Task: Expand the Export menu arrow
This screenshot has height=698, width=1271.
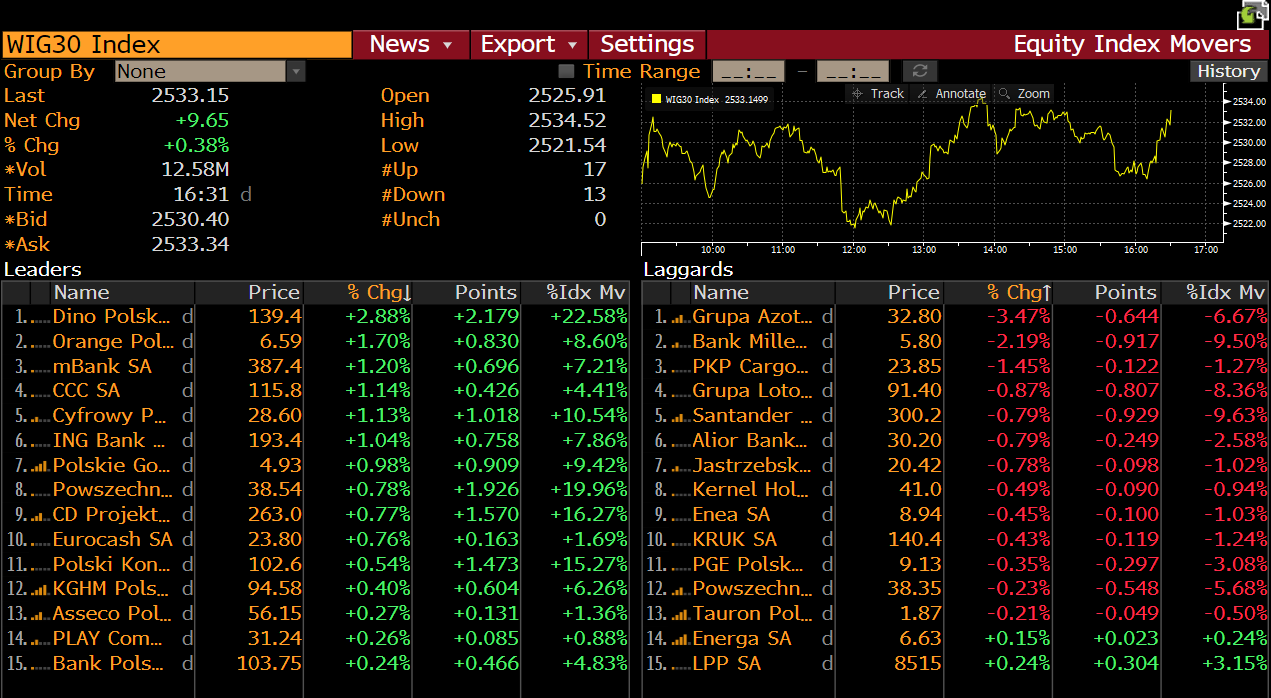Action: click(572, 45)
